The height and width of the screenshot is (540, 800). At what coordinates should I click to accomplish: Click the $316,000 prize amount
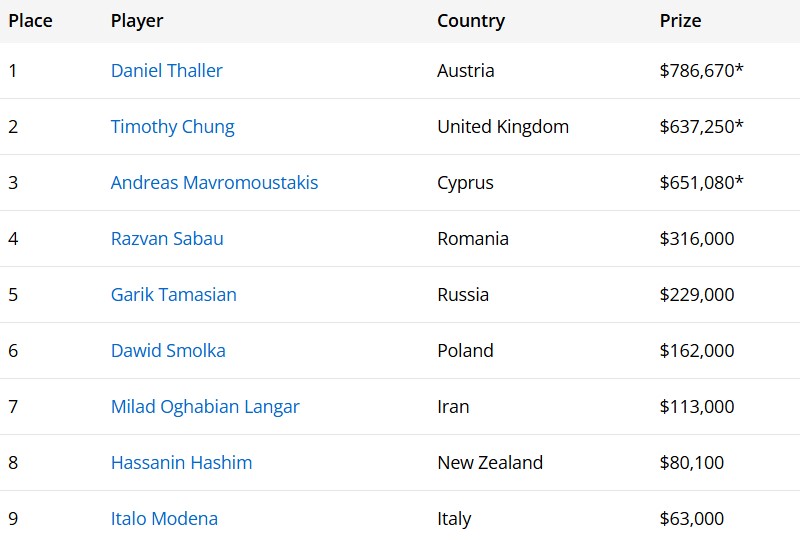[x=697, y=239]
